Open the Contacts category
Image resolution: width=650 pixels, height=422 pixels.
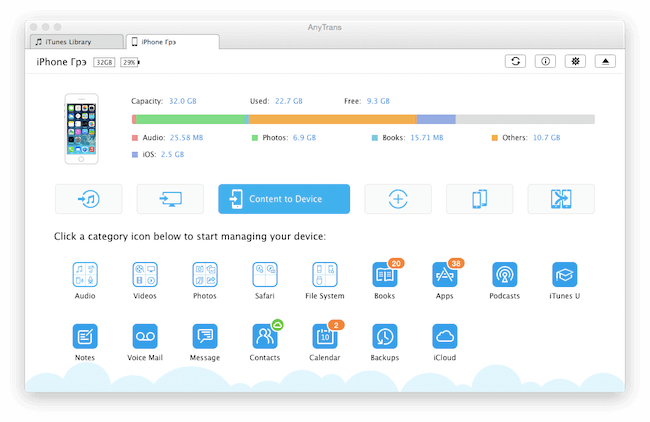(264, 336)
